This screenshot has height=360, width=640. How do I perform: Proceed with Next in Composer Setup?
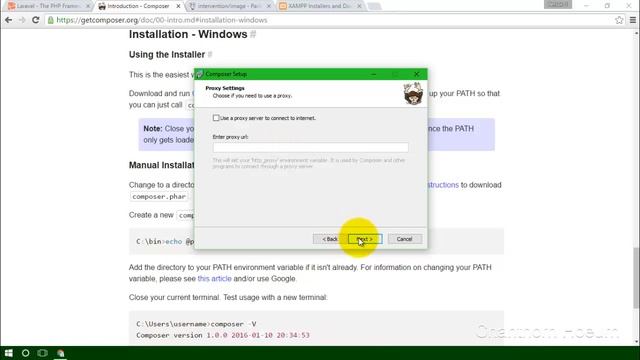pyautogui.click(x=365, y=239)
